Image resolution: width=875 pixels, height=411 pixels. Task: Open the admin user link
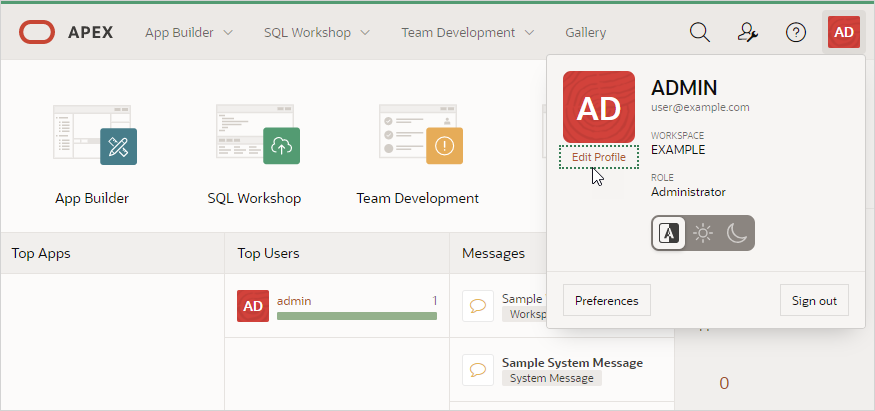294,301
